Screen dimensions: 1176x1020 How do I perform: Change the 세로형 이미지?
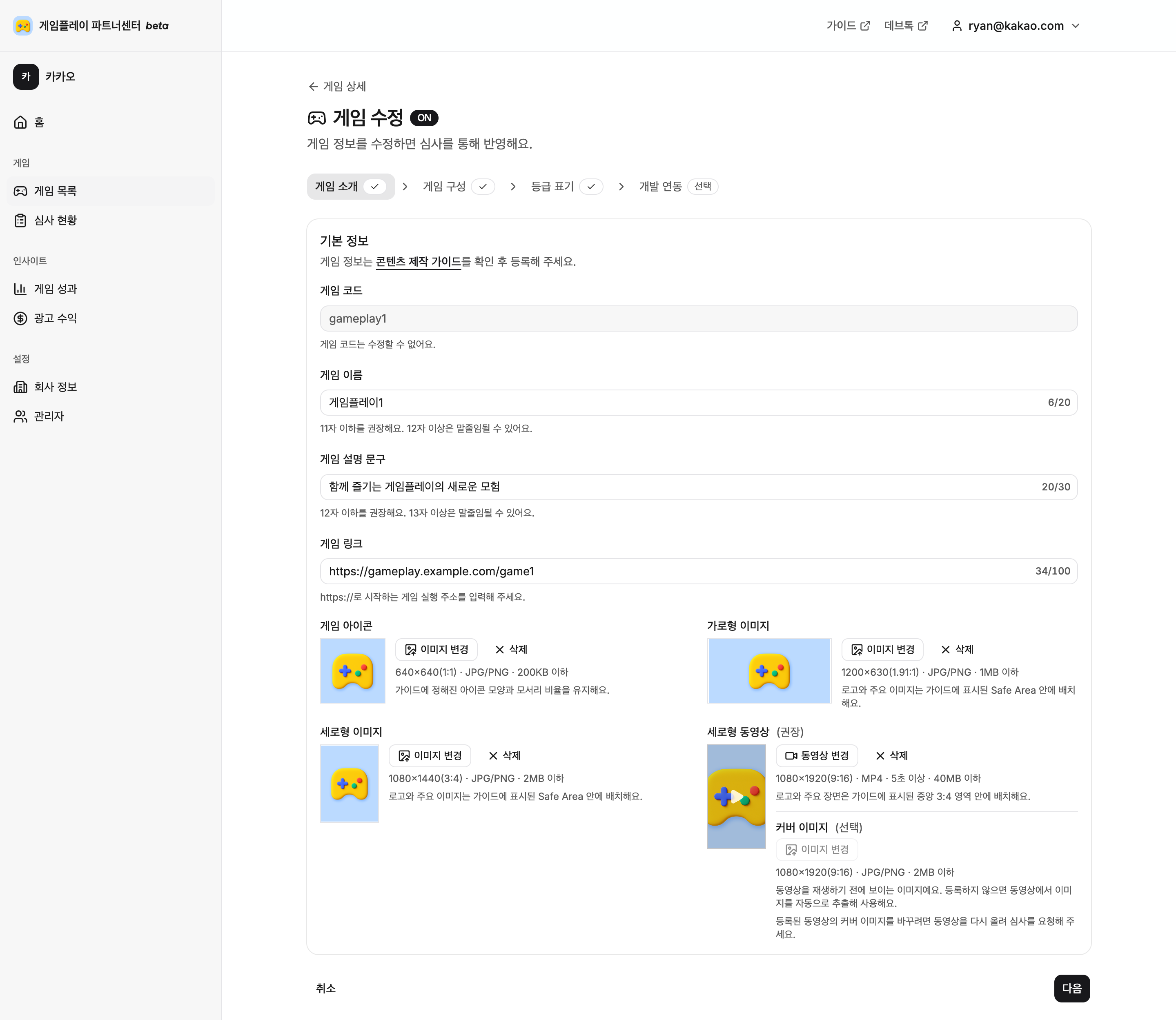point(430,756)
